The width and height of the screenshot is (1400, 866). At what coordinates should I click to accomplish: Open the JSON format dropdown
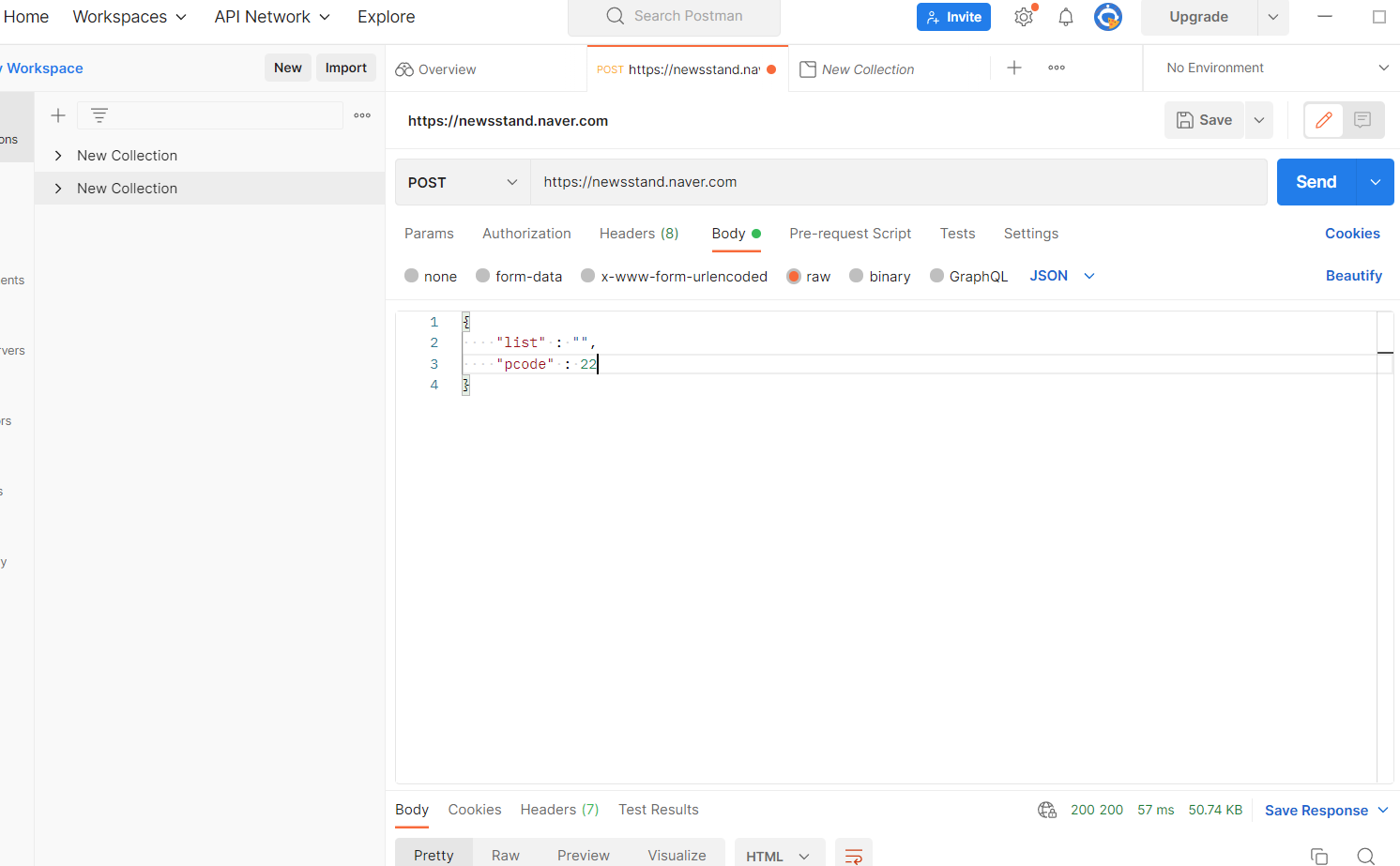click(1062, 276)
